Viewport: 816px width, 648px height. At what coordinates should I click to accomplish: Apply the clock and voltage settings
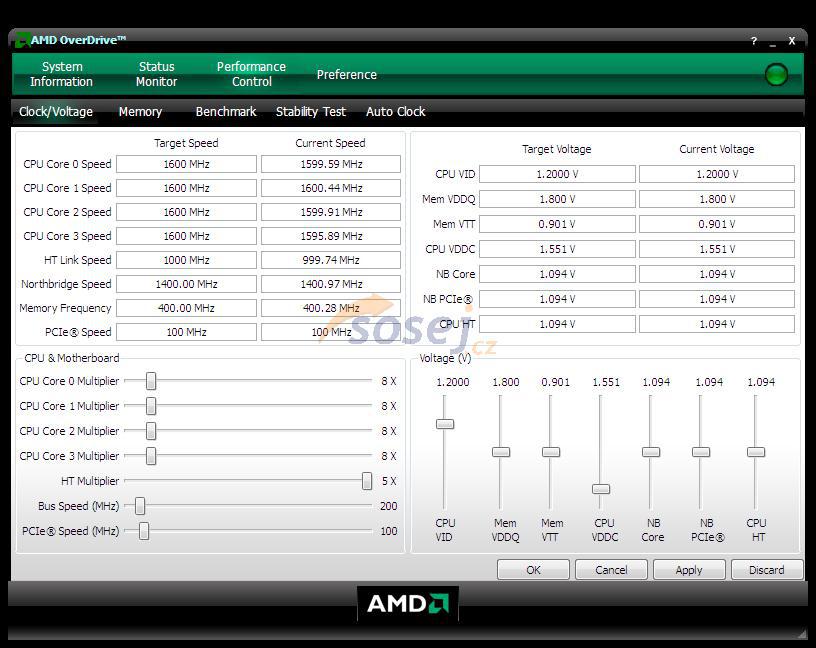pyautogui.click(x=689, y=569)
